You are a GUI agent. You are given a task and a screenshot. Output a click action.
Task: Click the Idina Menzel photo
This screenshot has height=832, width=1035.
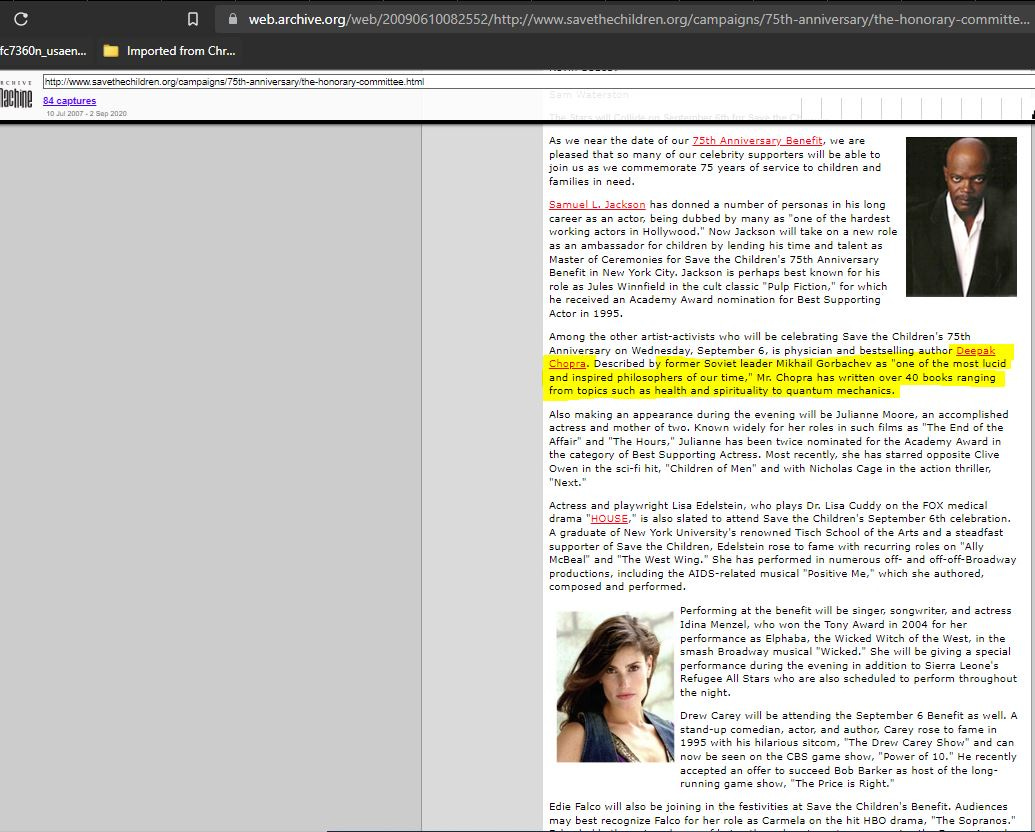(x=615, y=687)
